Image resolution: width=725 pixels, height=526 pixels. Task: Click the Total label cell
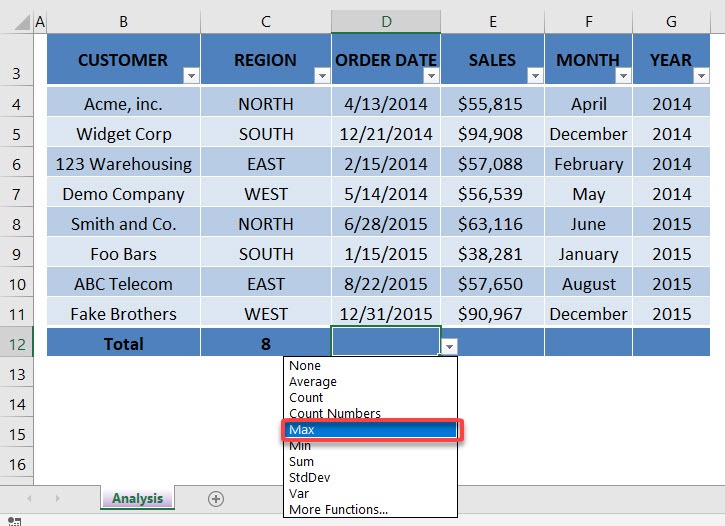pos(123,344)
